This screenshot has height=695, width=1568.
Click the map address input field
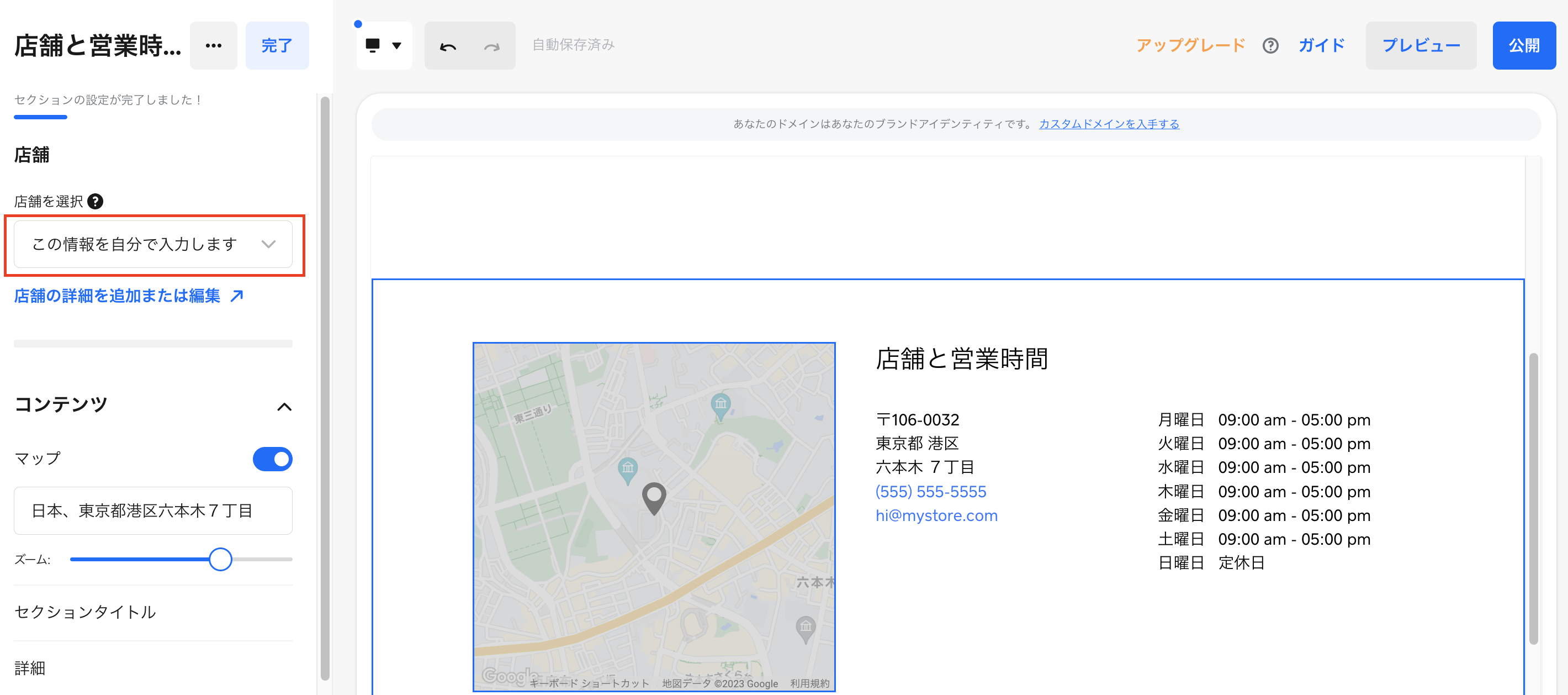click(x=153, y=510)
